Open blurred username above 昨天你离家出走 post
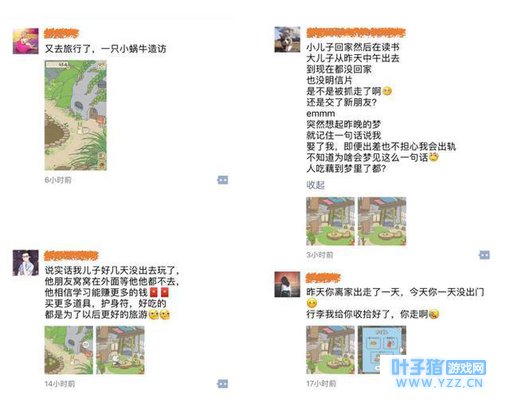510x400 pixels. [323, 278]
